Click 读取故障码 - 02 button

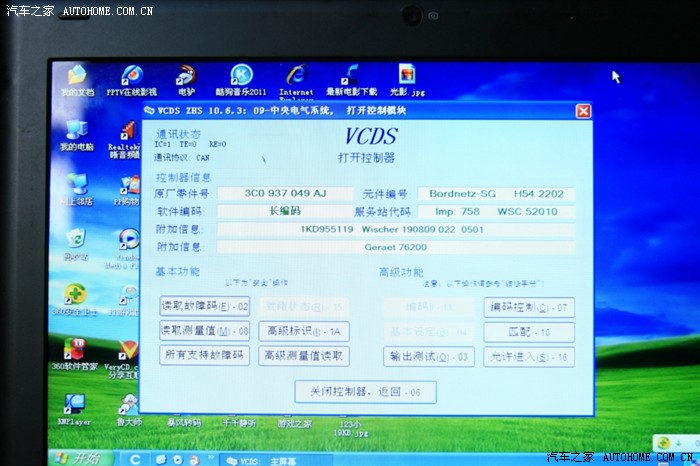[x=204, y=306]
